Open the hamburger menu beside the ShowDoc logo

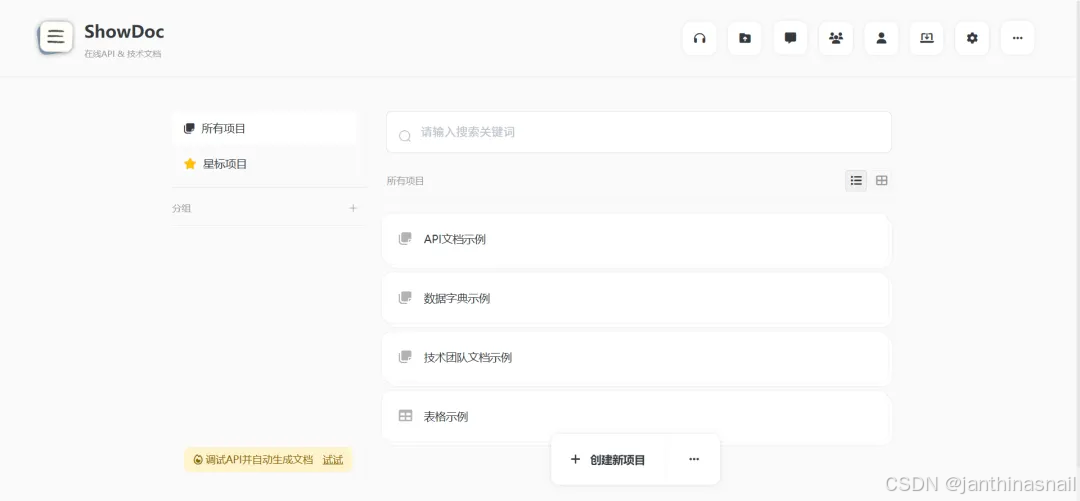point(56,37)
